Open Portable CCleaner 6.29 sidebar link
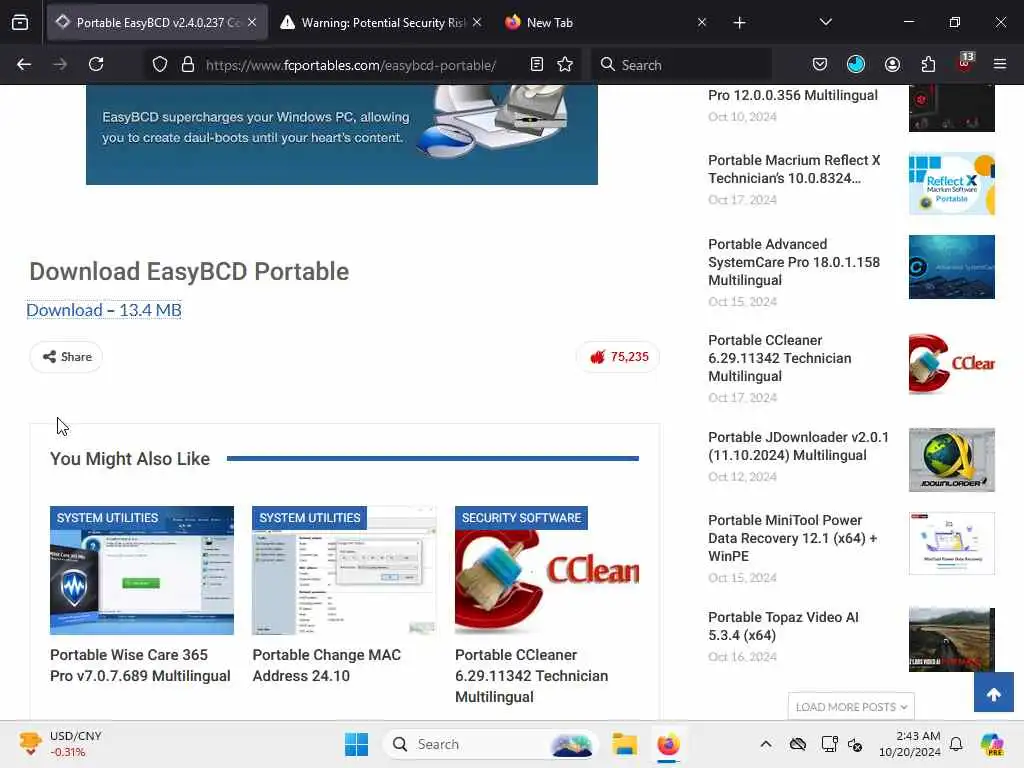Viewport: 1024px width, 768px height. tap(780, 358)
